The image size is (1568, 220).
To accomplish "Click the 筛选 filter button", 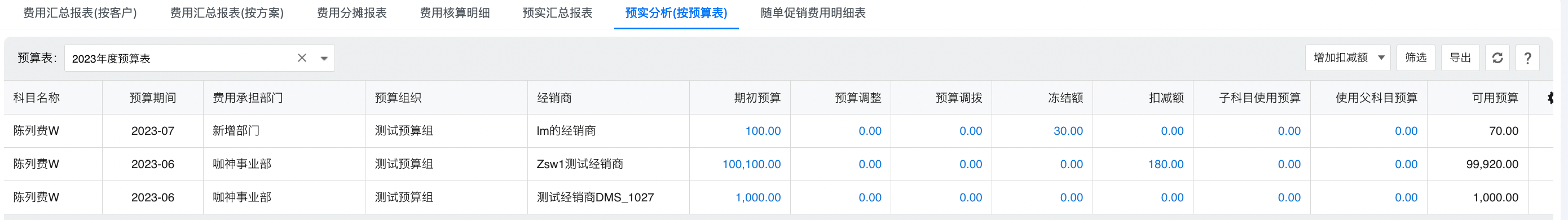I will click(x=1415, y=58).
